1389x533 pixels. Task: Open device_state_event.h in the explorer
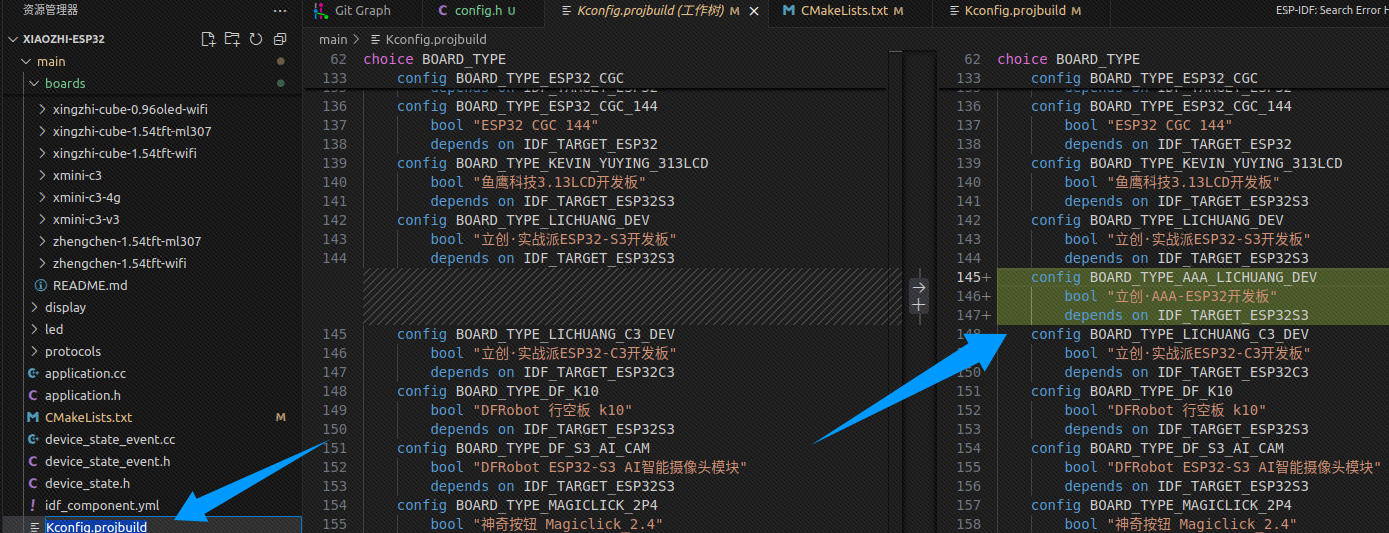[x=107, y=461]
